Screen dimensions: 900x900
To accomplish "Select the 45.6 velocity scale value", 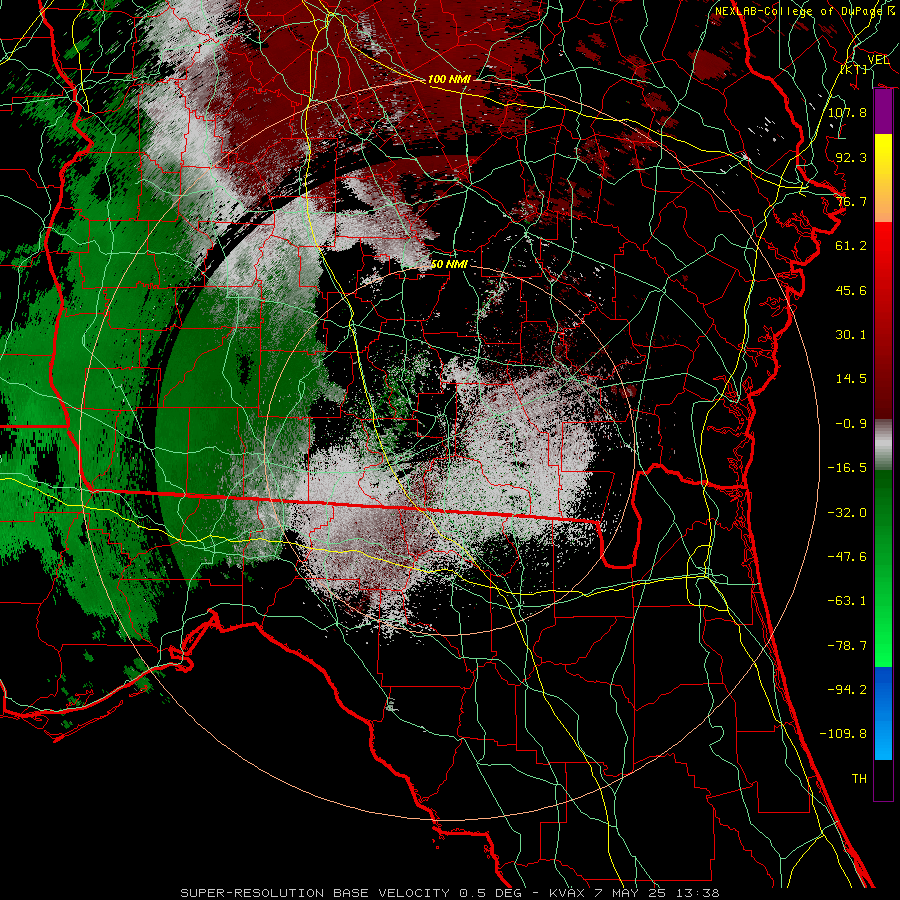I will [851, 290].
